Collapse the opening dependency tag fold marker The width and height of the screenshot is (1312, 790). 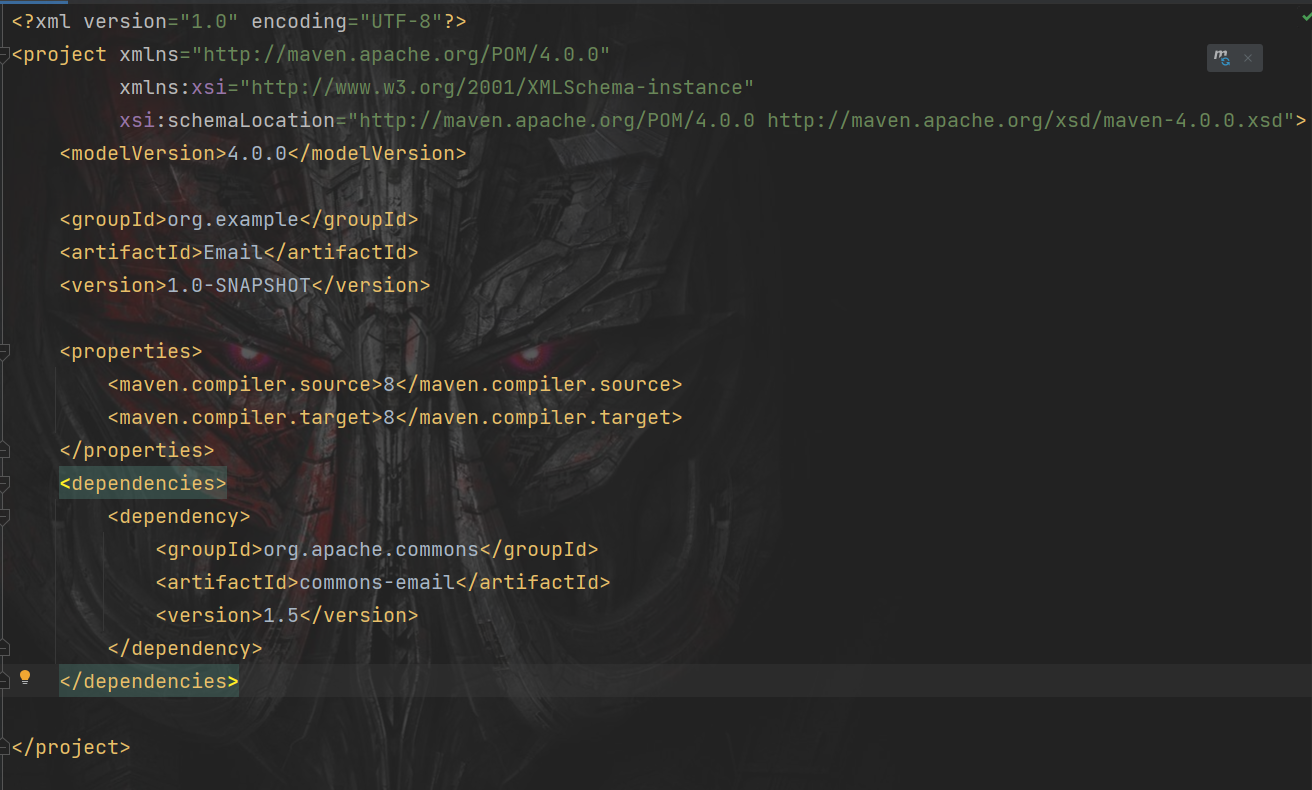click(x=4, y=517)
